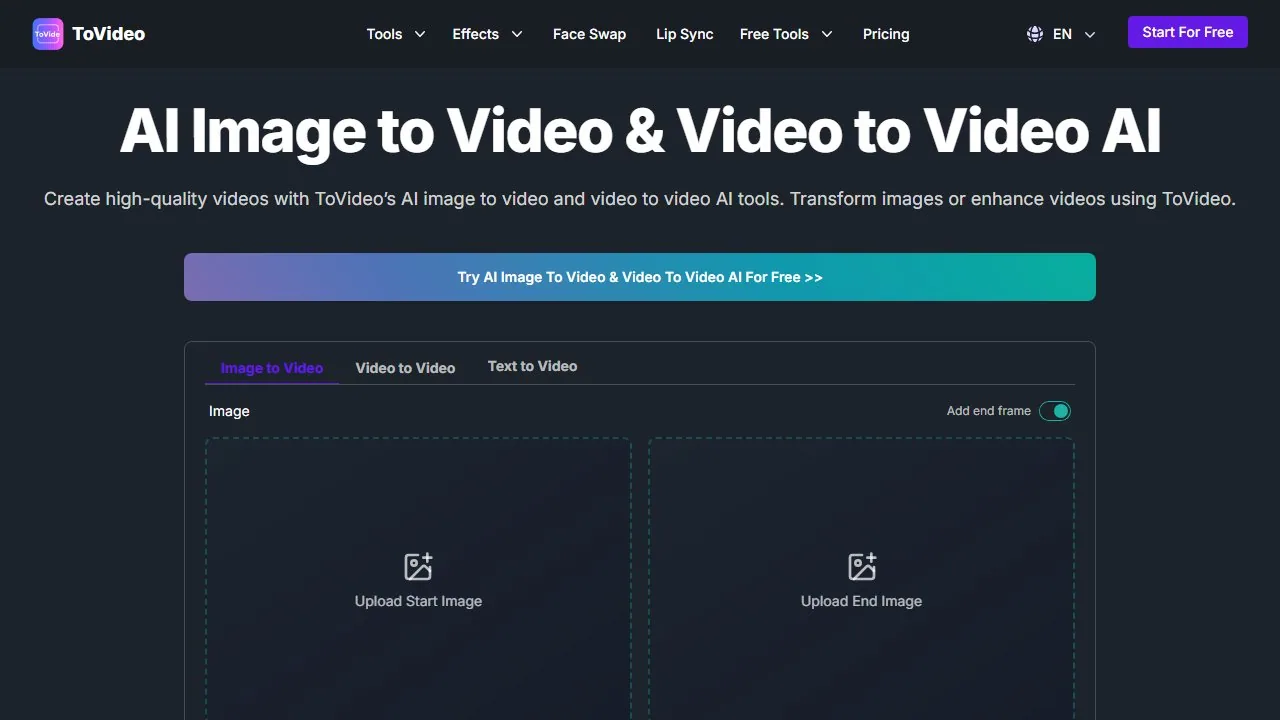This screenshot has width=1280, height=720.
Task: Click the AI Image to Video heading
Action: click(x=640, y=131)
